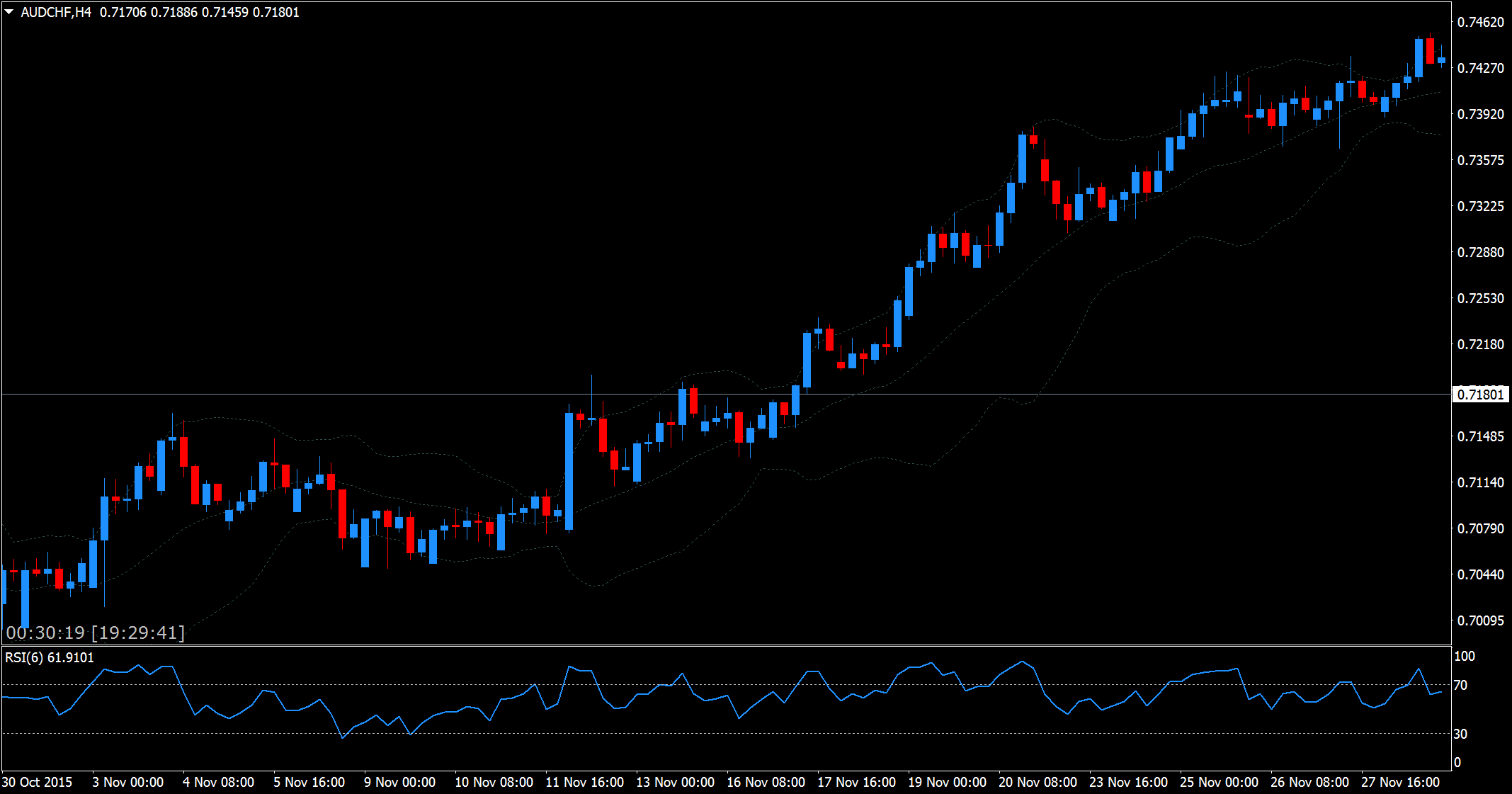Click the 17 Nov 16:00 time label

pos(856,782)
